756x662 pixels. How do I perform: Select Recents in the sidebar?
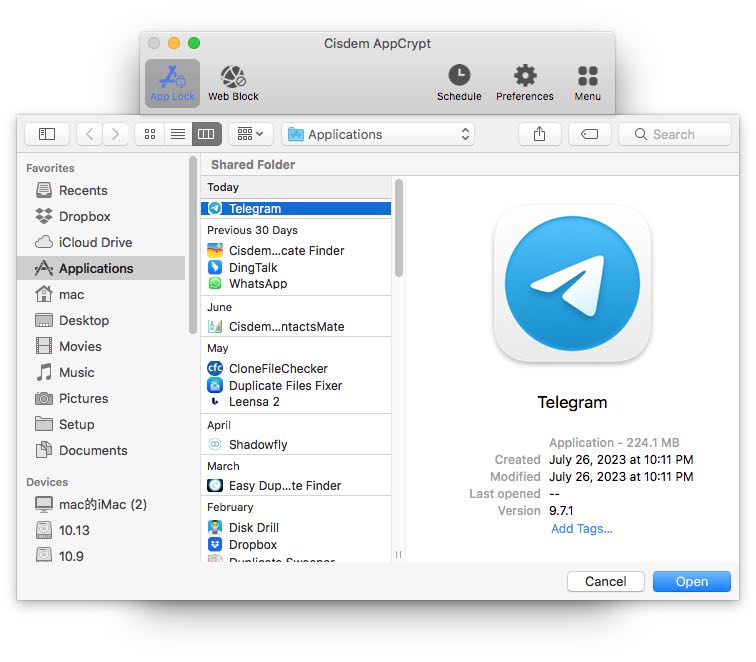(101, 190)
